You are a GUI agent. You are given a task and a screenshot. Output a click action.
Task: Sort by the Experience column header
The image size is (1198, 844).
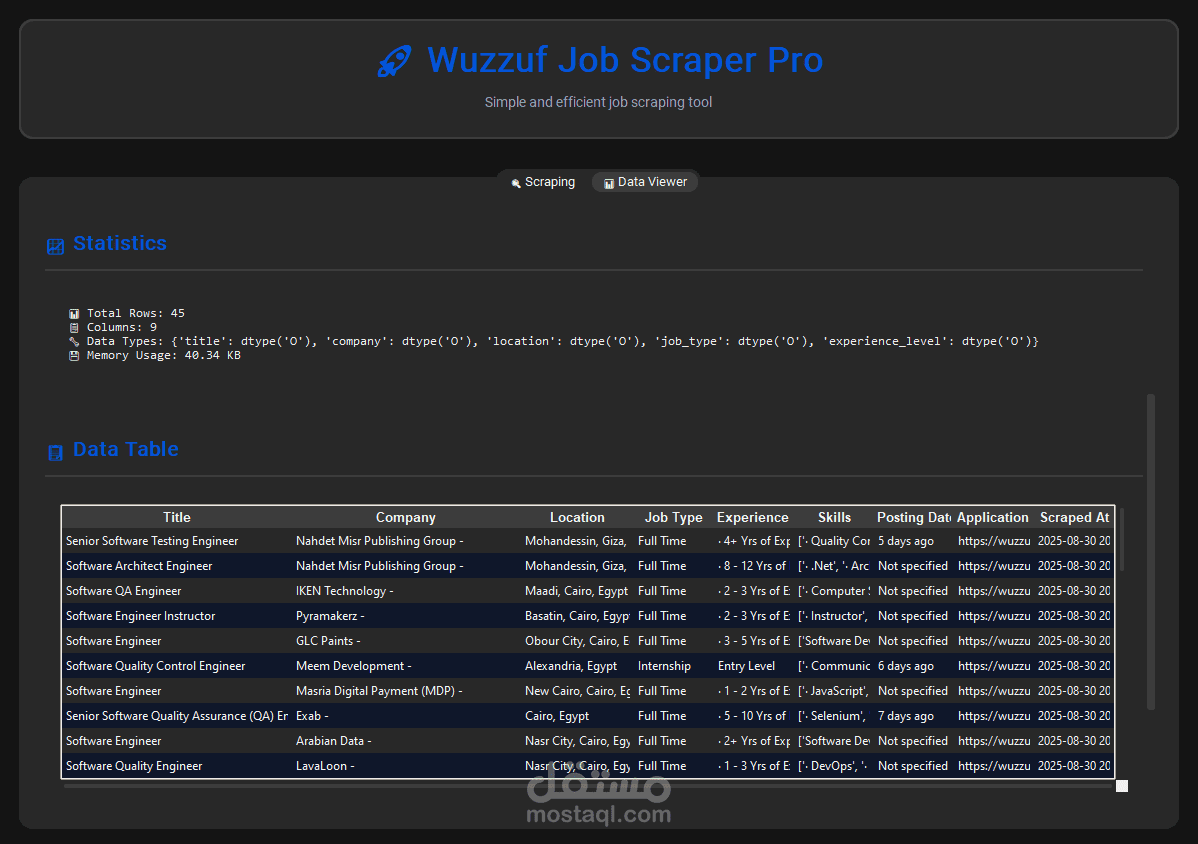[x=753, y=517]
